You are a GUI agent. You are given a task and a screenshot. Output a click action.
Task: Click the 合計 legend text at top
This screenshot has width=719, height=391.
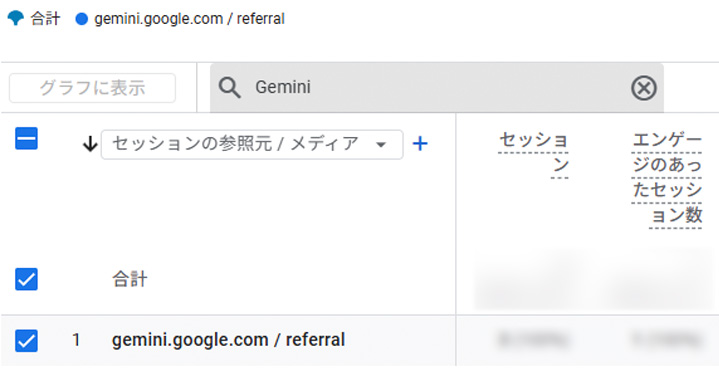click(x=45, y=19)
